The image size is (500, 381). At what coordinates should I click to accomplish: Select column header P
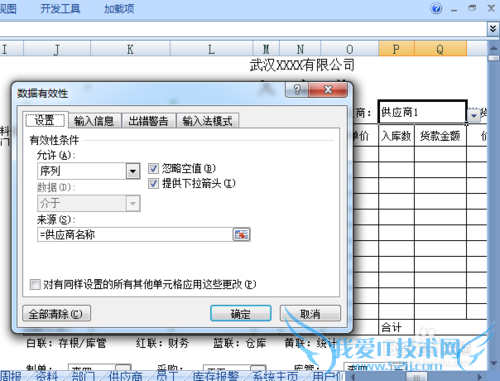point(396,49)
